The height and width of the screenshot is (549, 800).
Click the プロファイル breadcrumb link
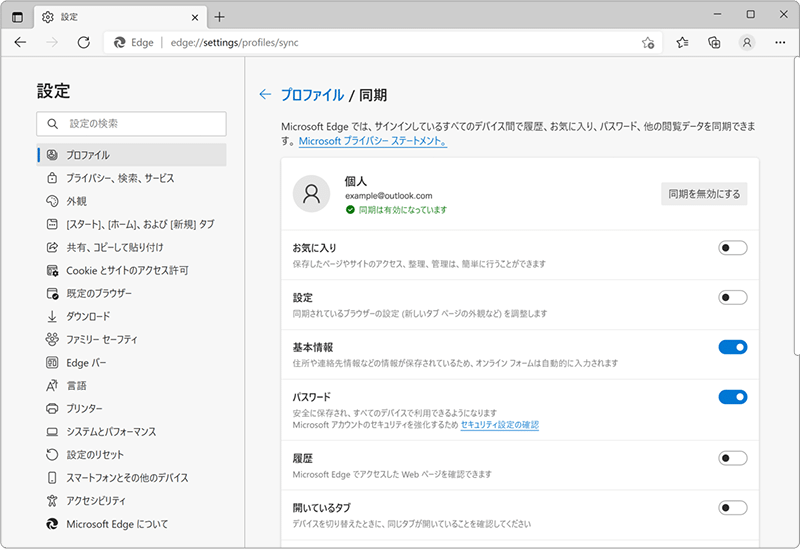pos(313,95)
